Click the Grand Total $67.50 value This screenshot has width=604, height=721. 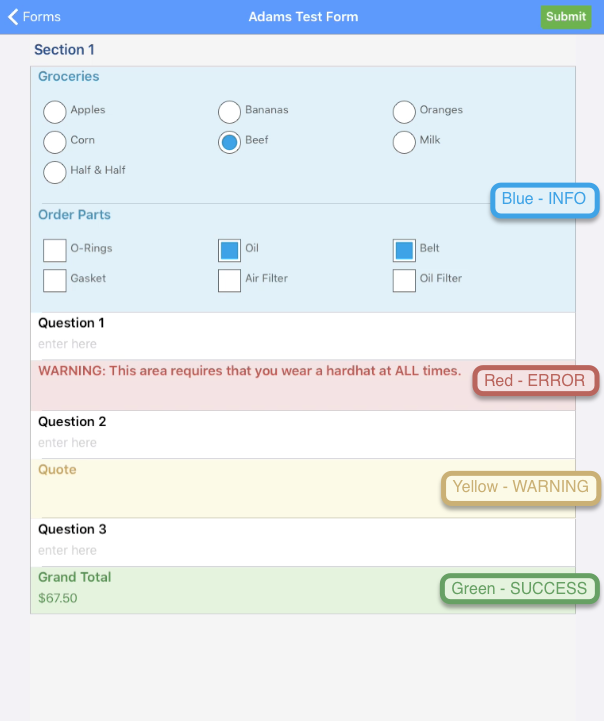tap(58, 599)
